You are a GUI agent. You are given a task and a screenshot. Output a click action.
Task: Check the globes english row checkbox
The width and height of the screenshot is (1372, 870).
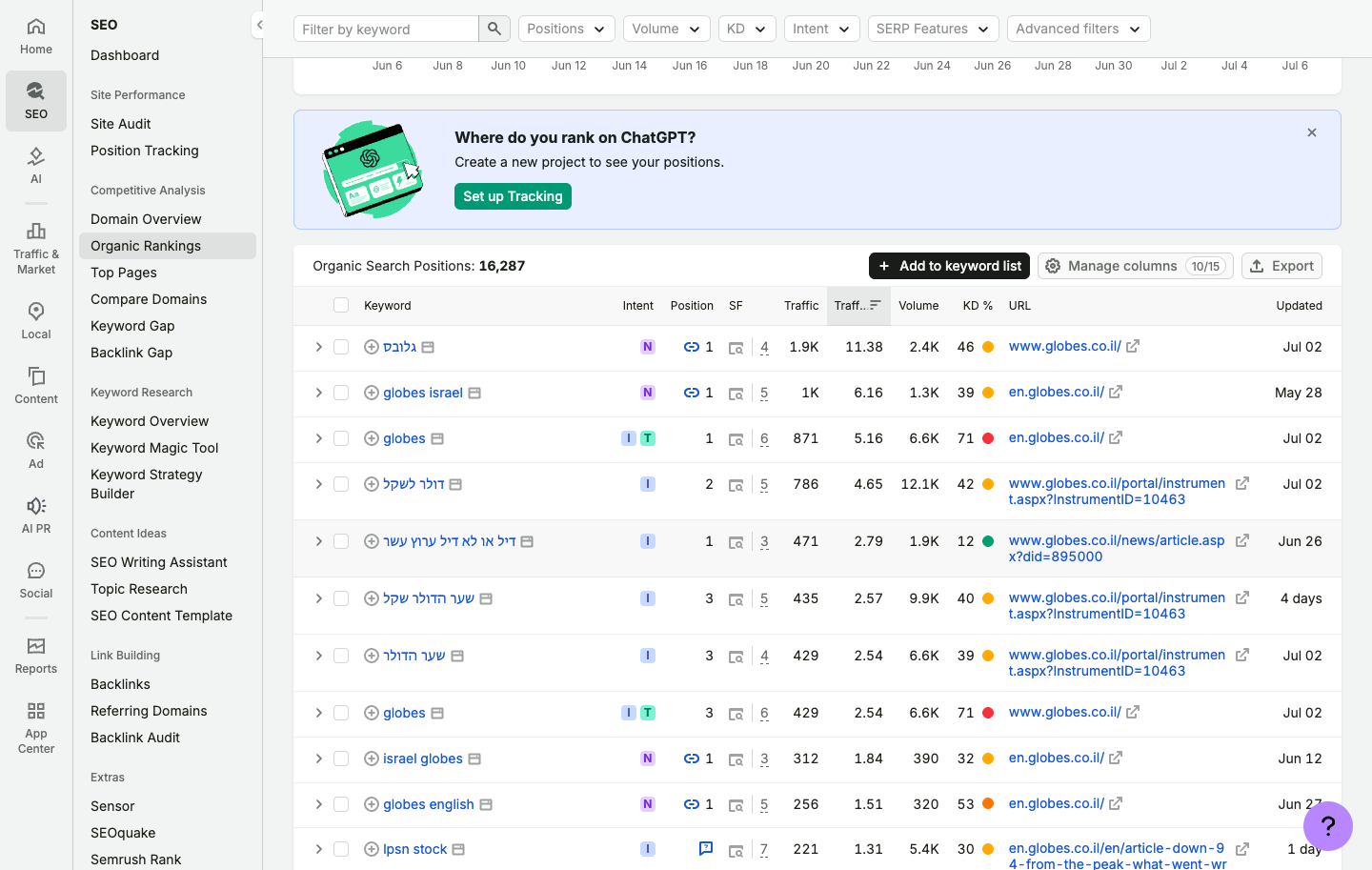pos(341,804)
